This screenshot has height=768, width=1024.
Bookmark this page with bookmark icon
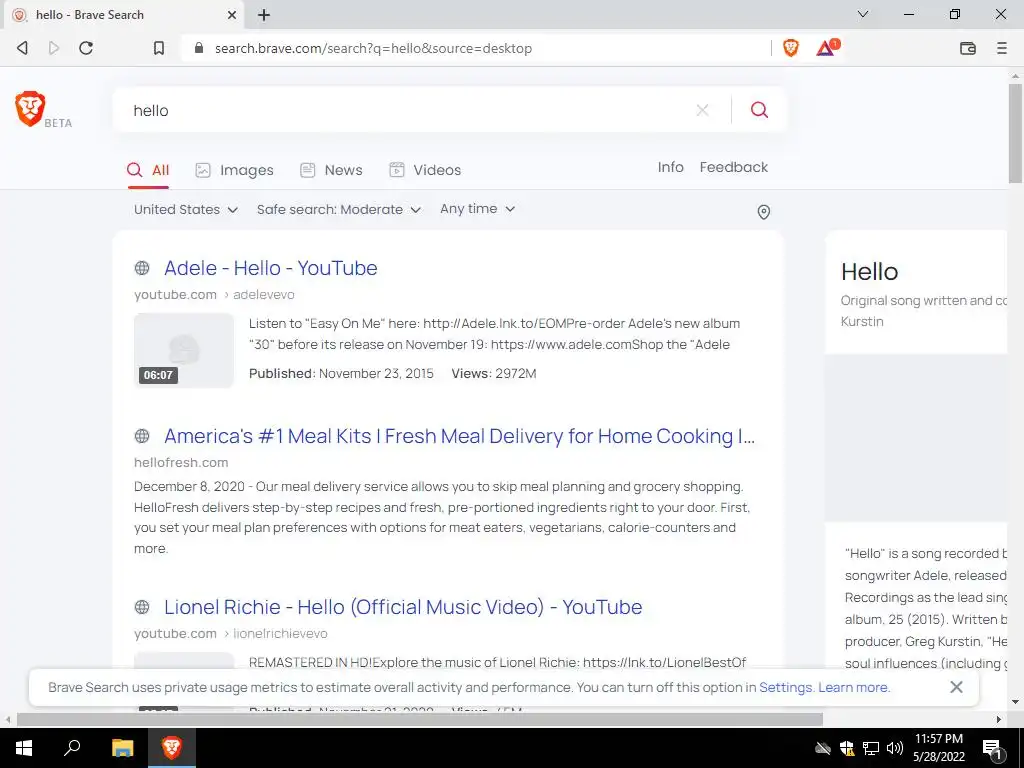[159, 48]
